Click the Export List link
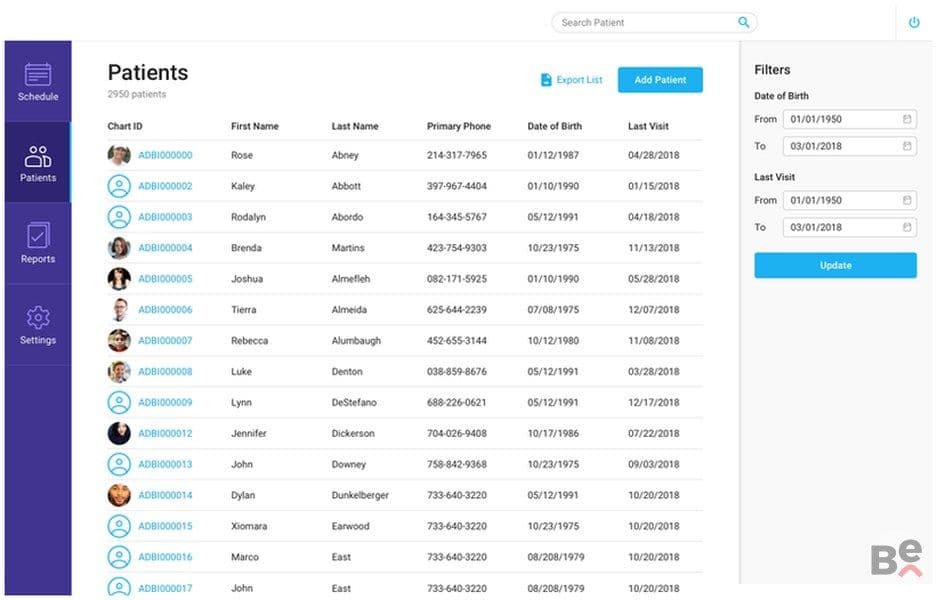937x600 pixels. [x=571, y=79]
